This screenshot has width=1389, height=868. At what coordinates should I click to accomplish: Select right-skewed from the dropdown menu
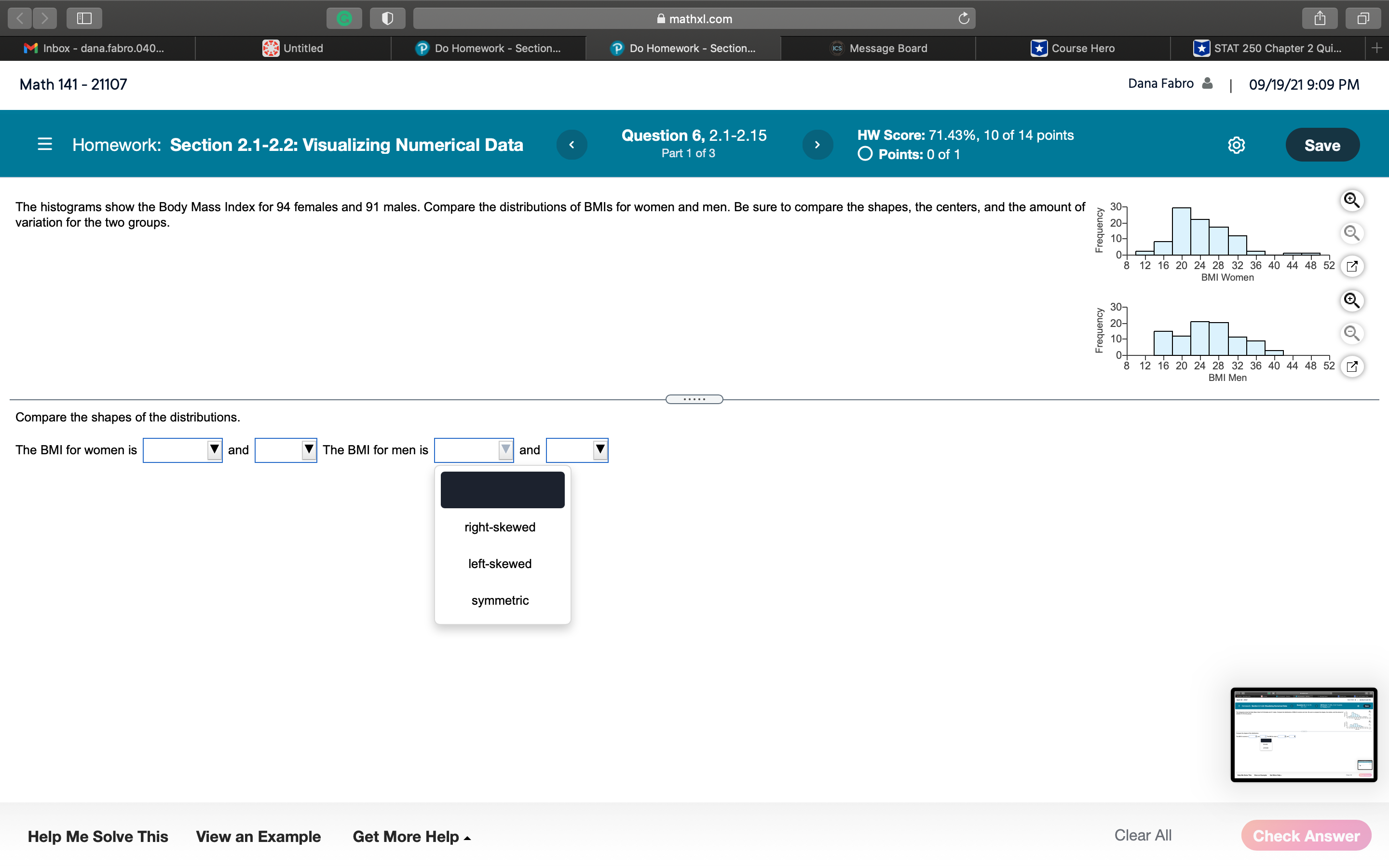pos(500,527)
